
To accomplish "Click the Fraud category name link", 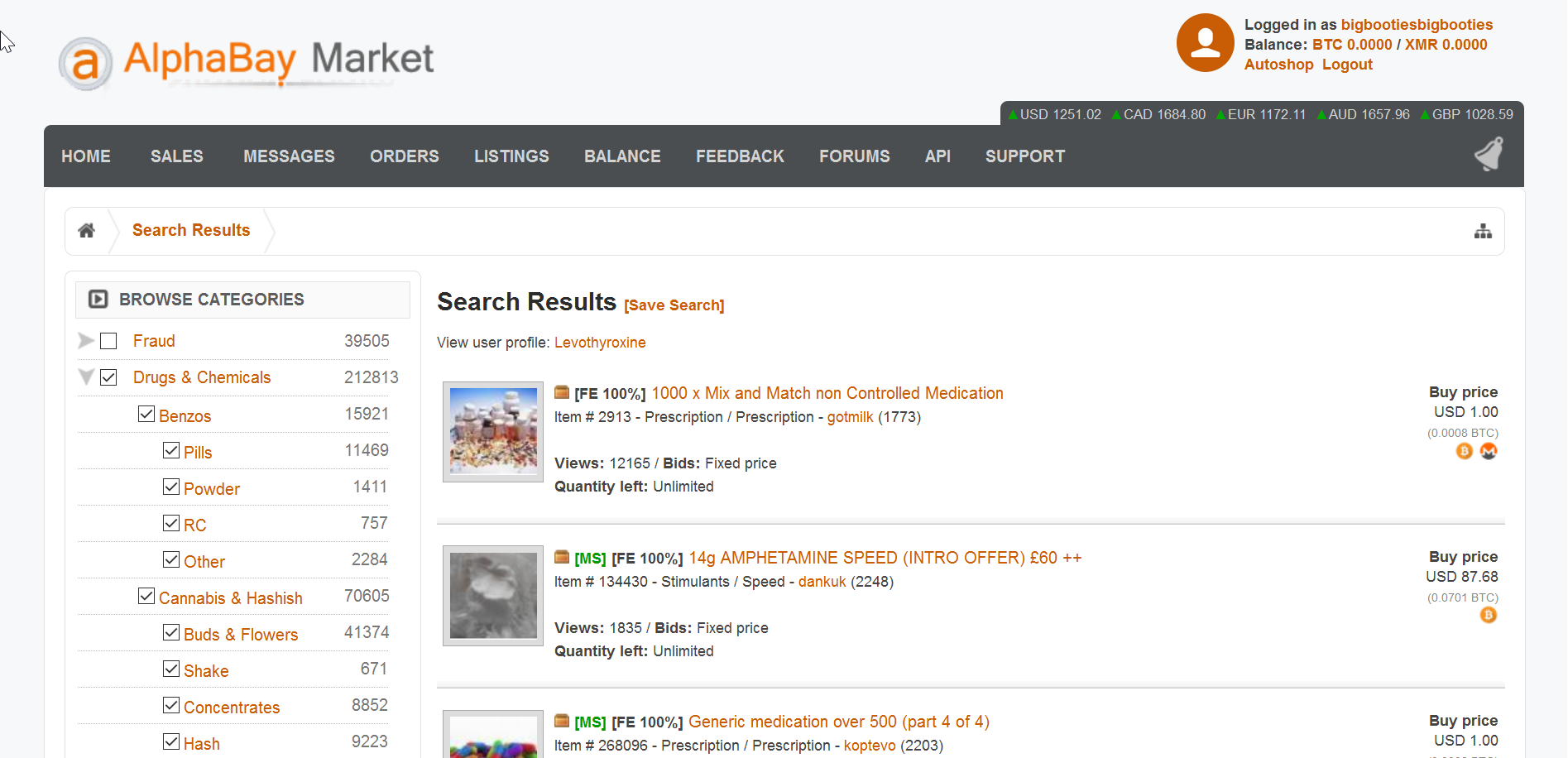I will point(154,341).
